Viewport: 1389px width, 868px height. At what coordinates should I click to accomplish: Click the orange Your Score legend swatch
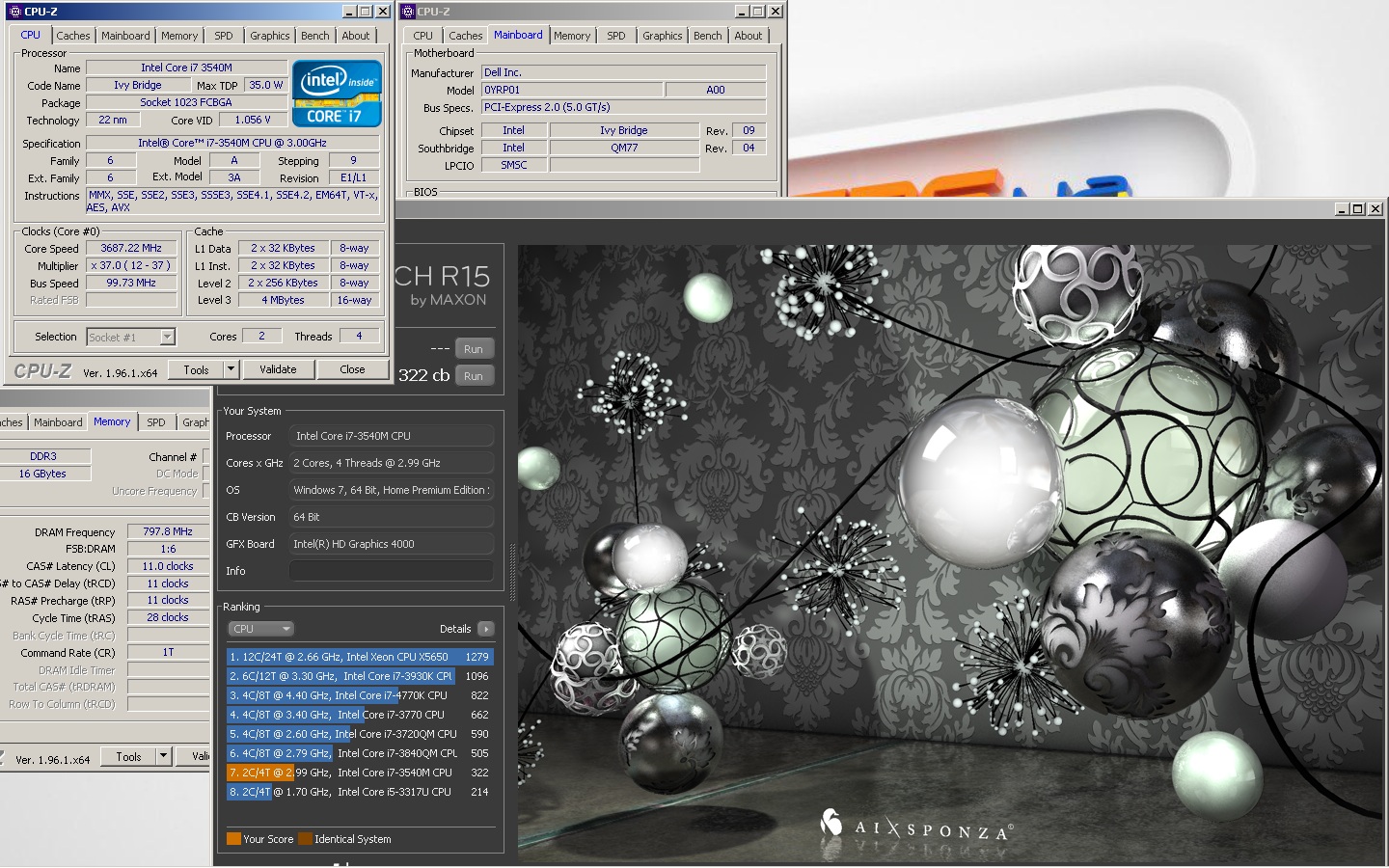pyautogui.click(x=233, y=839)
